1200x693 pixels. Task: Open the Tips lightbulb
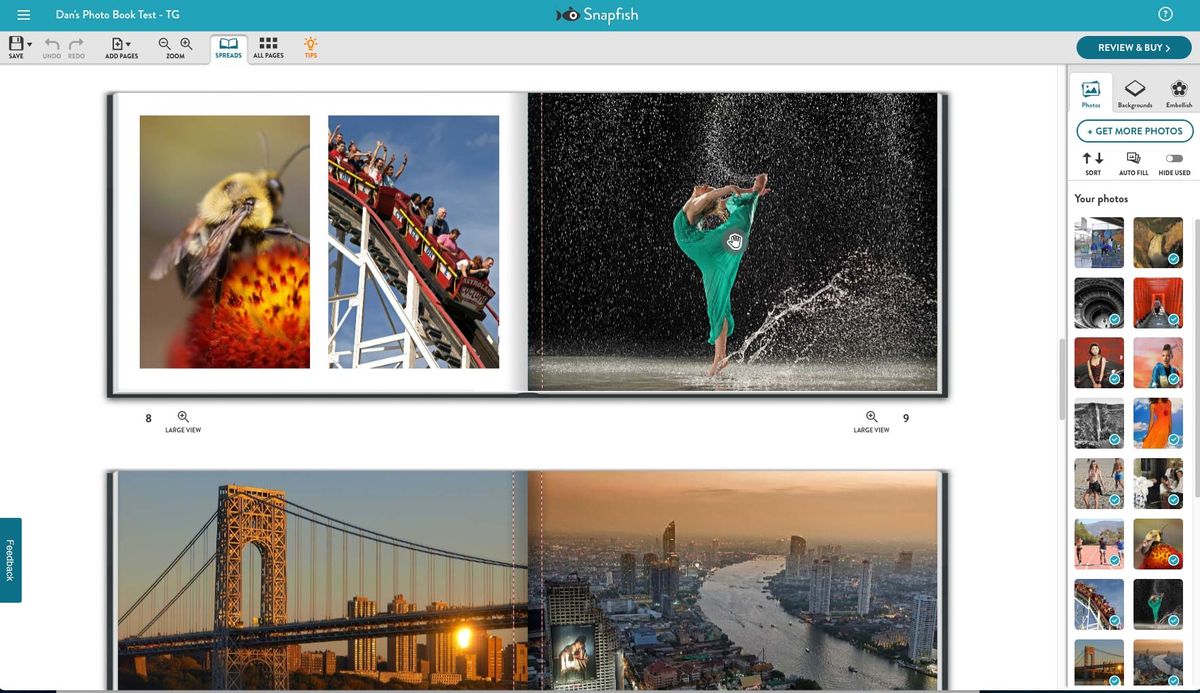310,46
